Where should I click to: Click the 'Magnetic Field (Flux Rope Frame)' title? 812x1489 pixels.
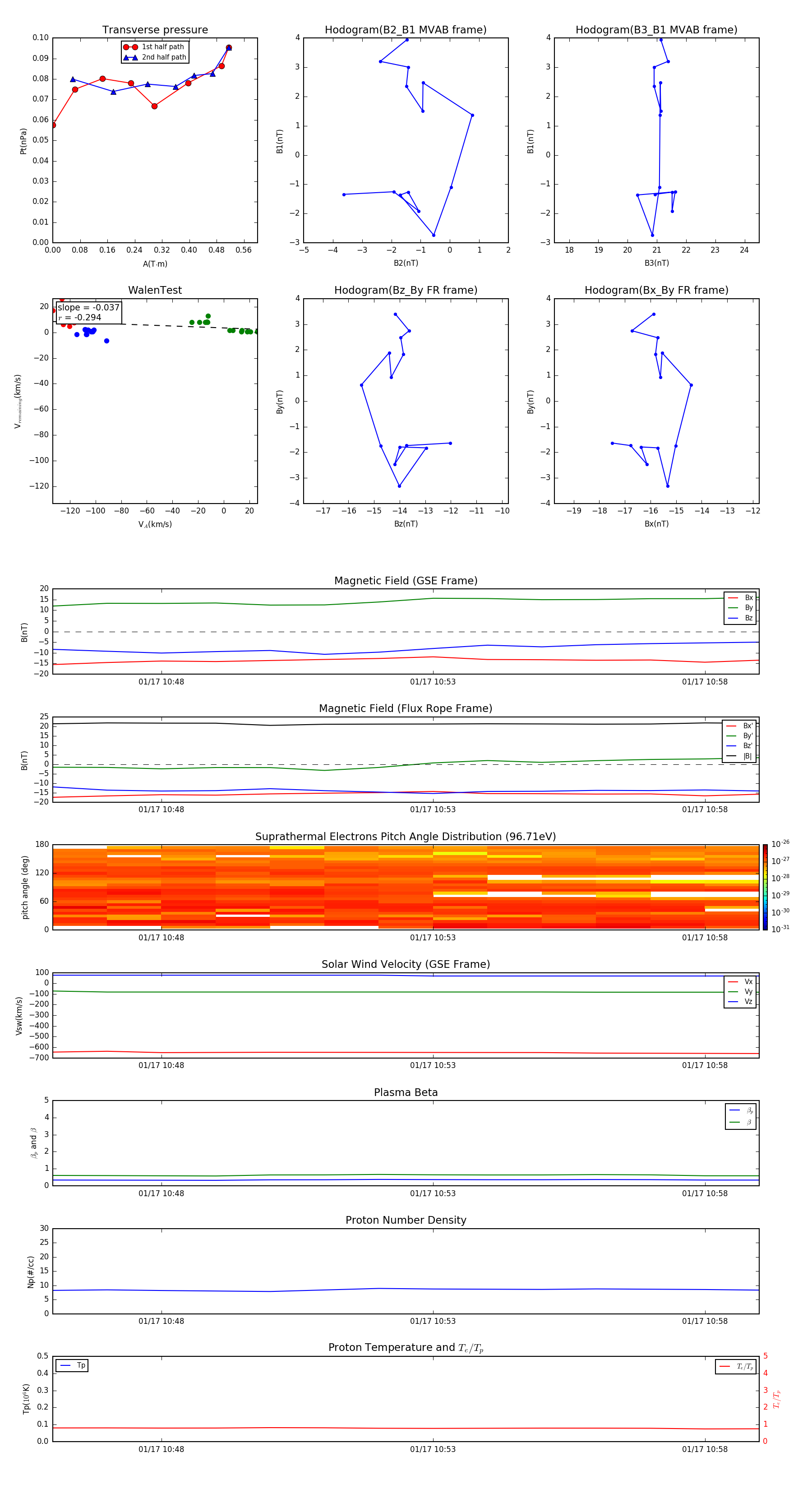[406, 709]
